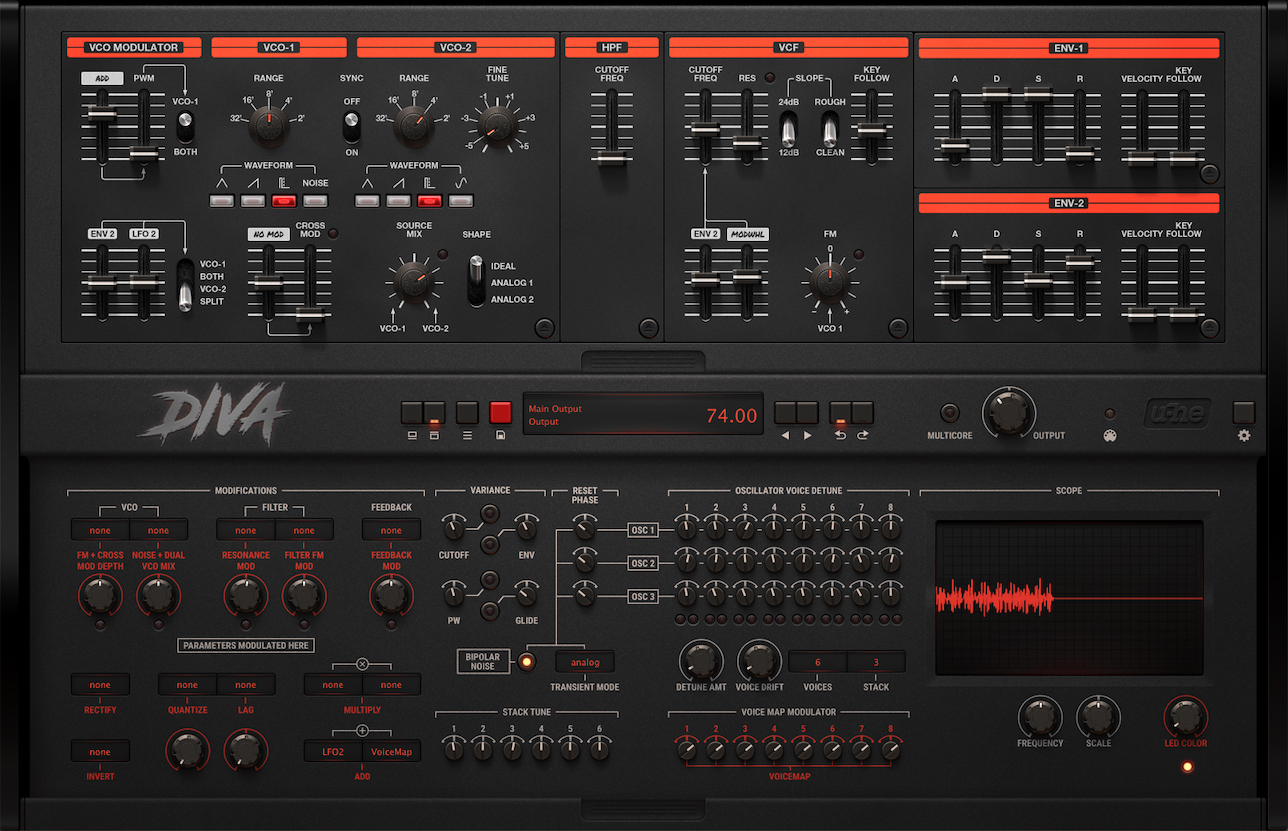Click the u-he logo badge
1288x831 pixels.
pyautogui.click(x=1176, y=413)
